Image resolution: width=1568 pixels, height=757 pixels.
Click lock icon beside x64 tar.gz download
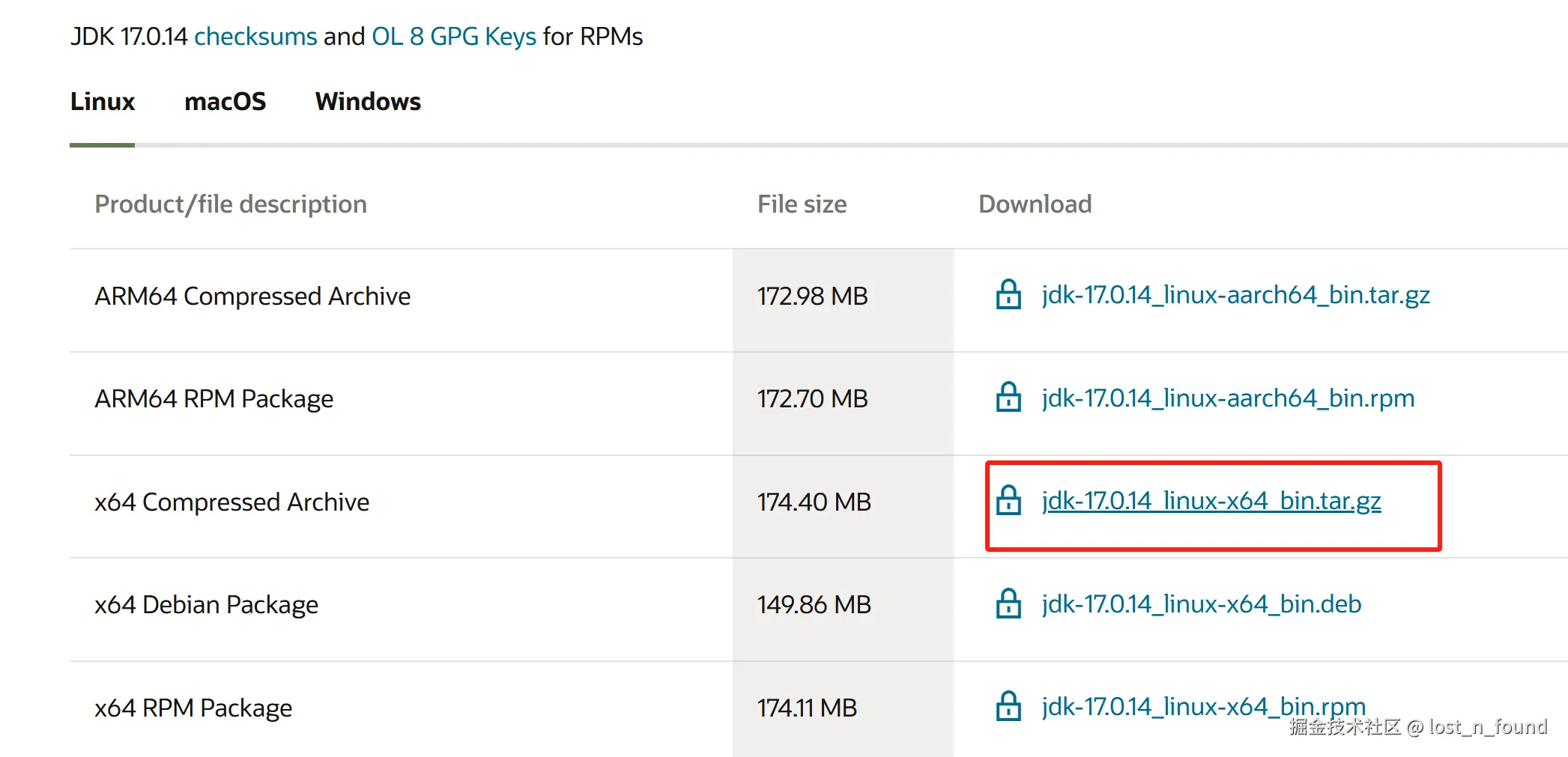[1008, 501]
